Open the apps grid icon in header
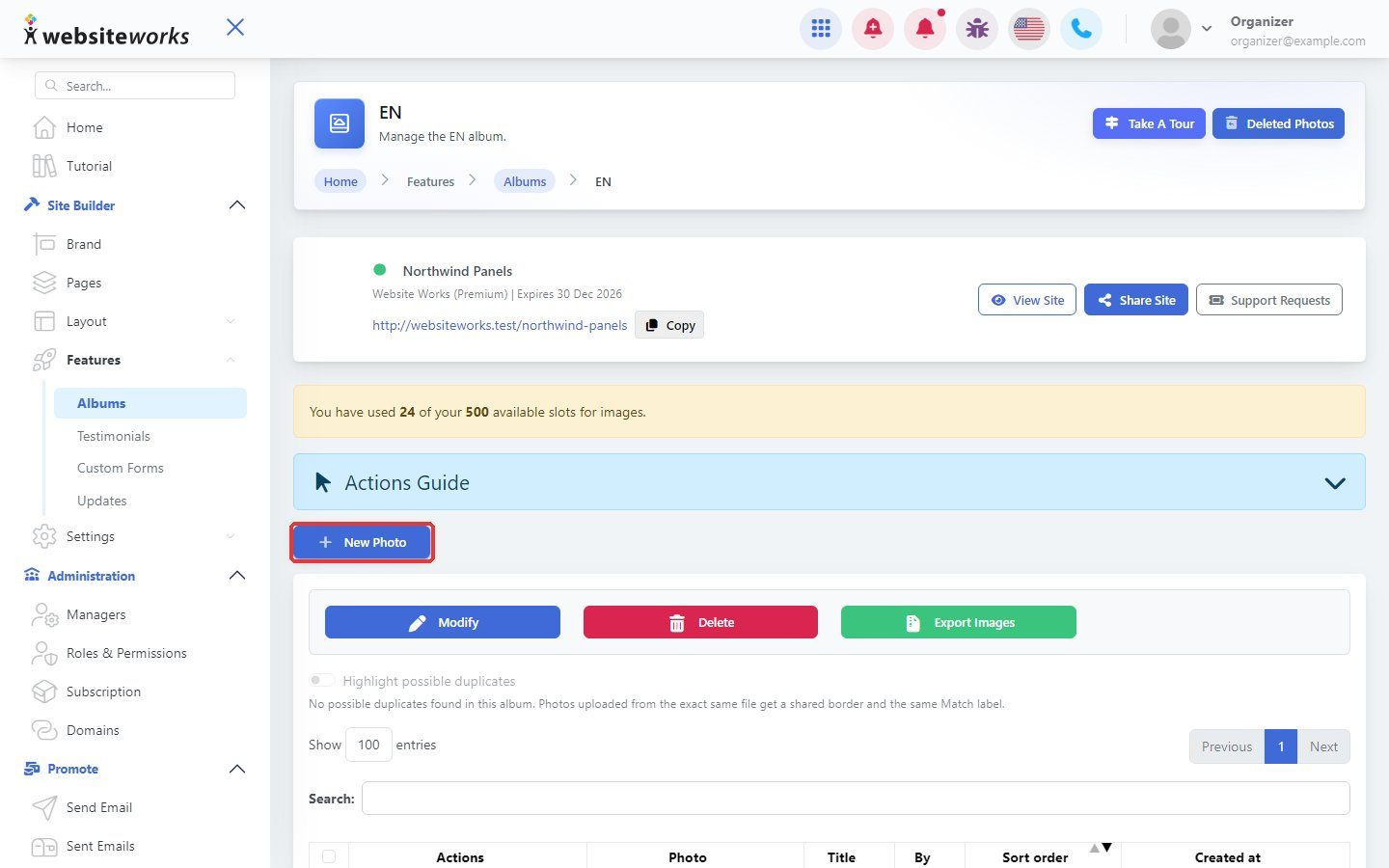This screenshot has width=1389, height=868. coord(821,29)
